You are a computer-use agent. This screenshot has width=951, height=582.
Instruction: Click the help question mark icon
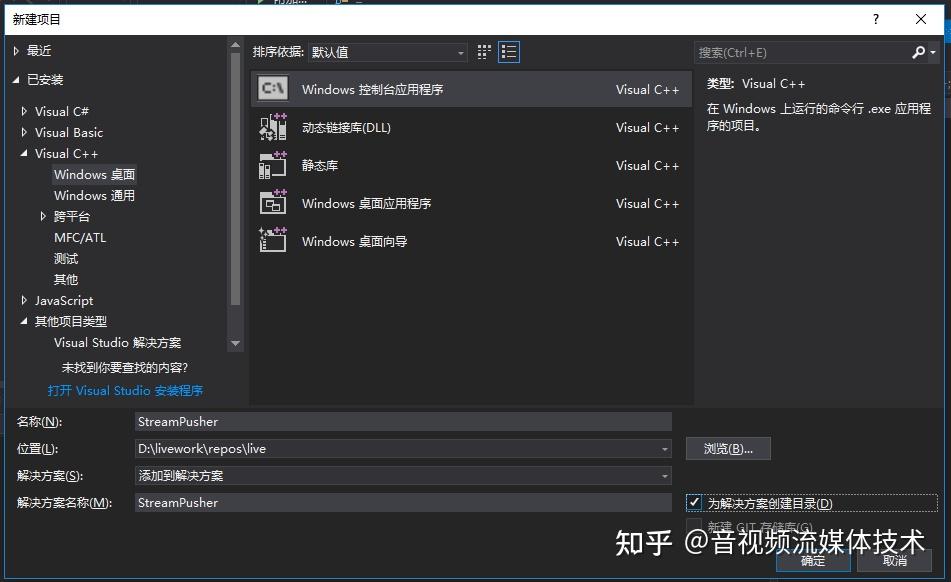coord(876,19)
